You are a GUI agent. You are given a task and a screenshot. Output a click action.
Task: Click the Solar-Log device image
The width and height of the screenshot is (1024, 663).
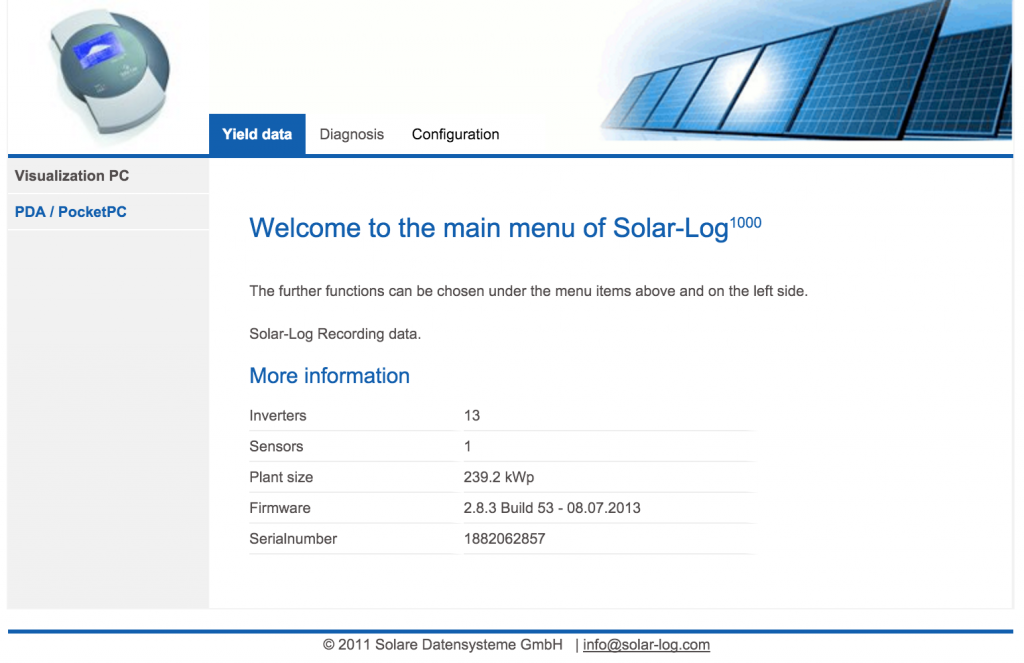[110, 73]
